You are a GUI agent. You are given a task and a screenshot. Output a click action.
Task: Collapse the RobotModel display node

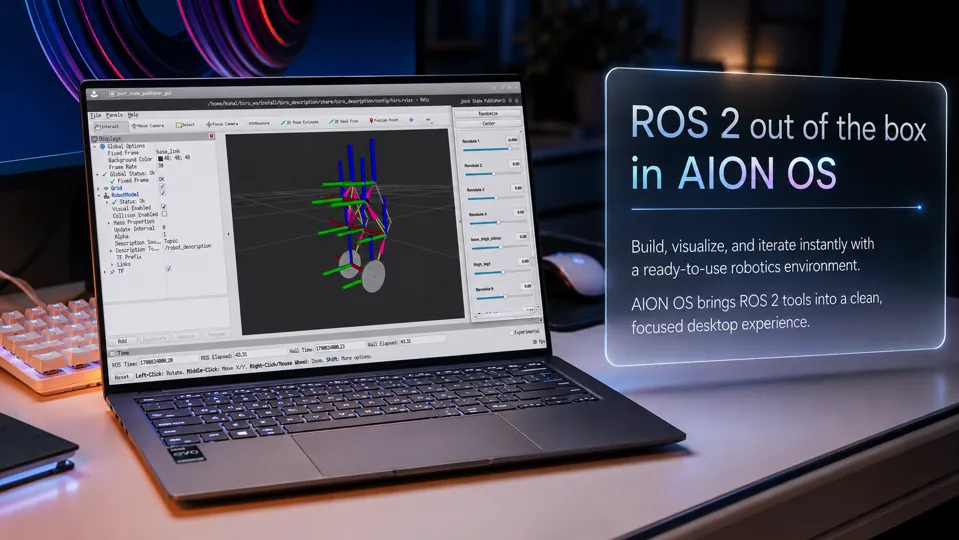(x=99, y=196)
